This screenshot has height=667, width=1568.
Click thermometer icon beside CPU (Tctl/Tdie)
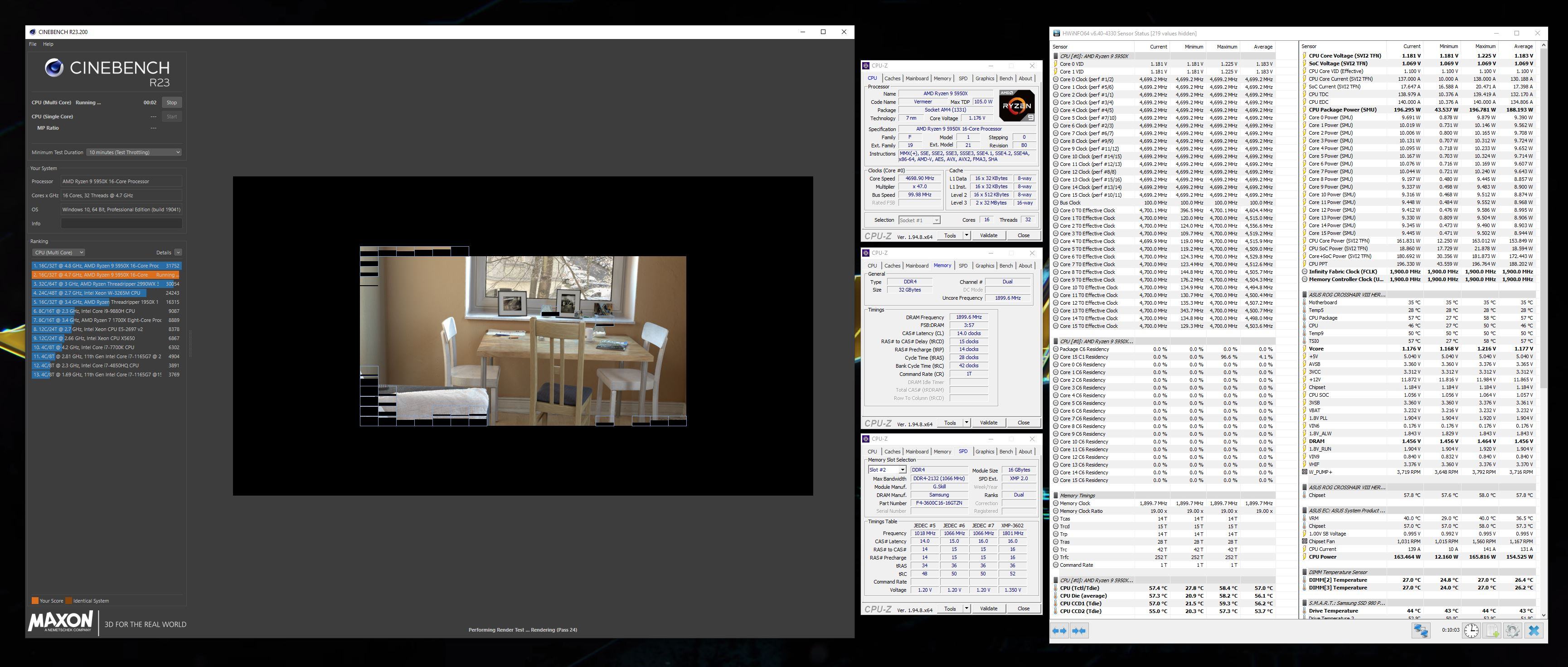tap(1056, 588)
